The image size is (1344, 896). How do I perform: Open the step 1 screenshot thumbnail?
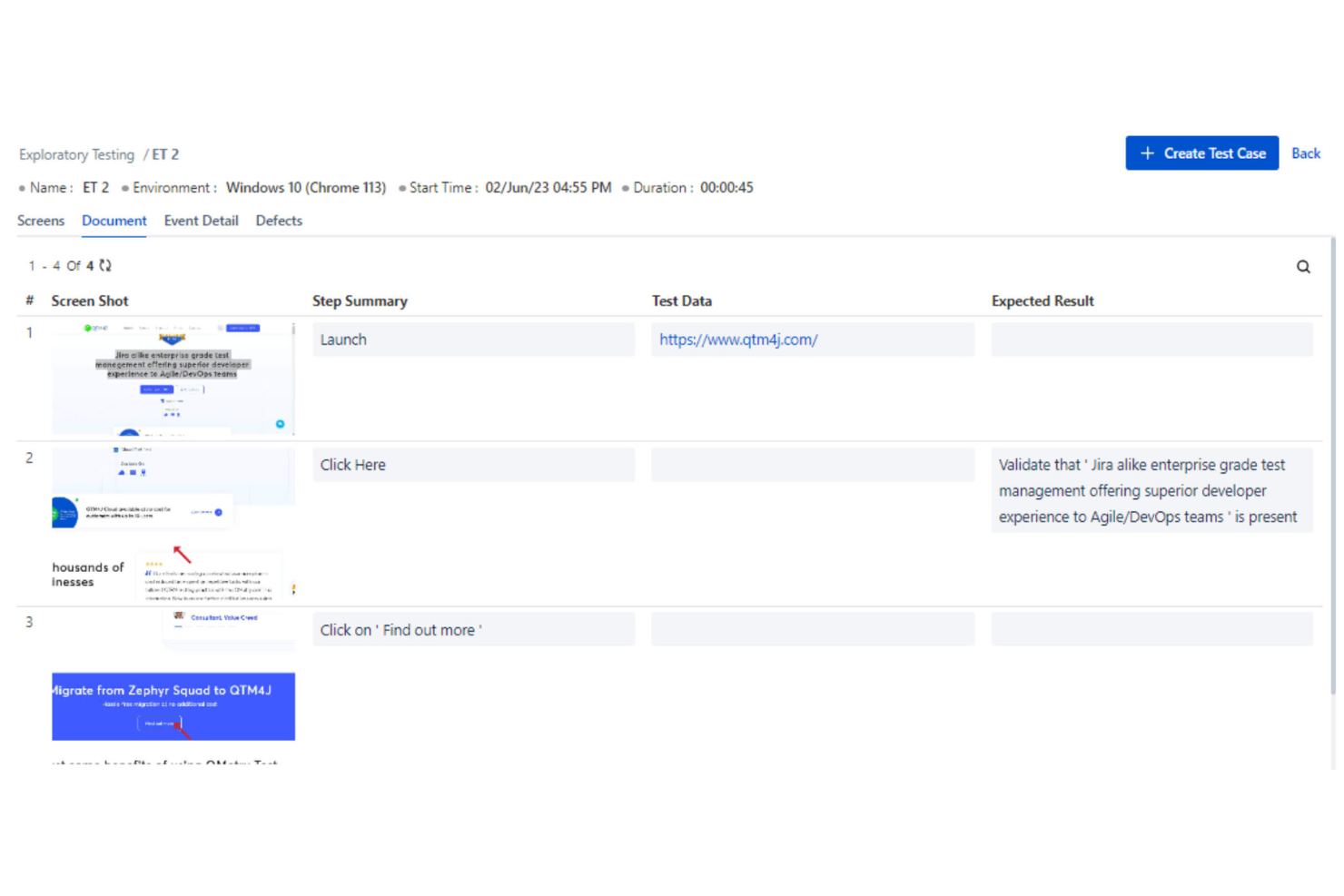pos(173,379)
